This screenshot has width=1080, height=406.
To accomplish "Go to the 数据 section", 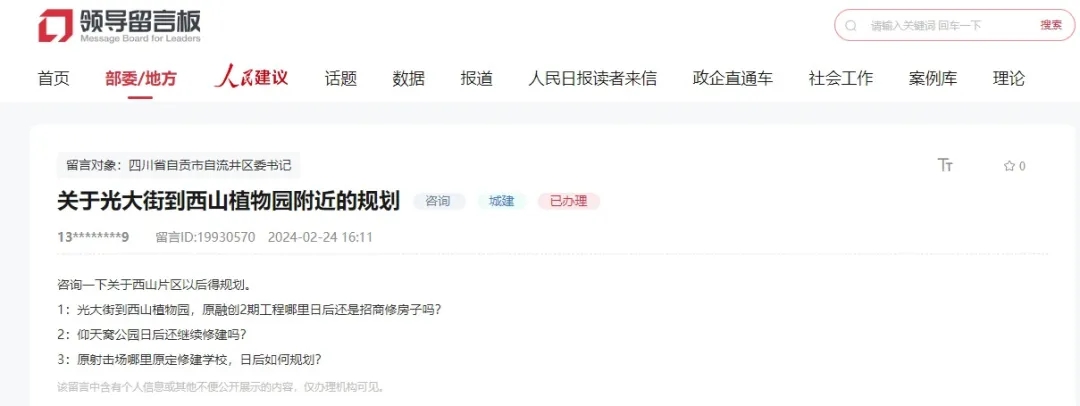I will pos(408,79).
